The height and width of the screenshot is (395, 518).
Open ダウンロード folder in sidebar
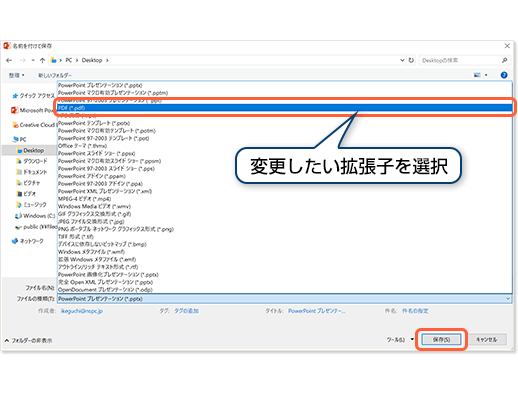click(x=32, y=161)
